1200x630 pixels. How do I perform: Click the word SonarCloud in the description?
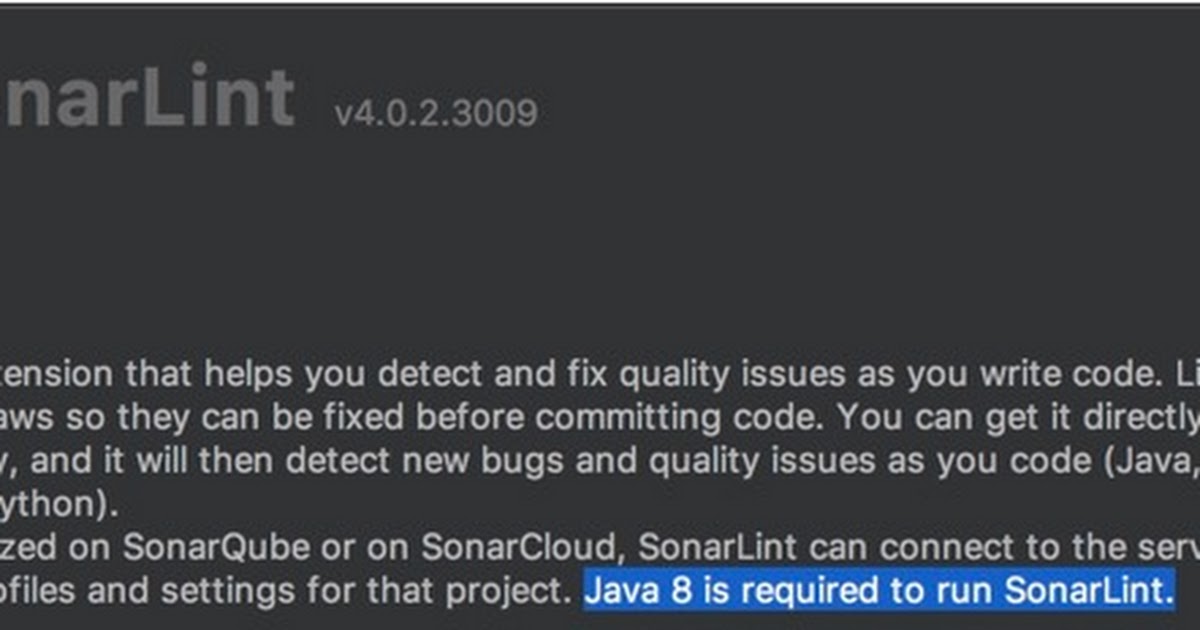pyautogui.click(x=518, y=547)
